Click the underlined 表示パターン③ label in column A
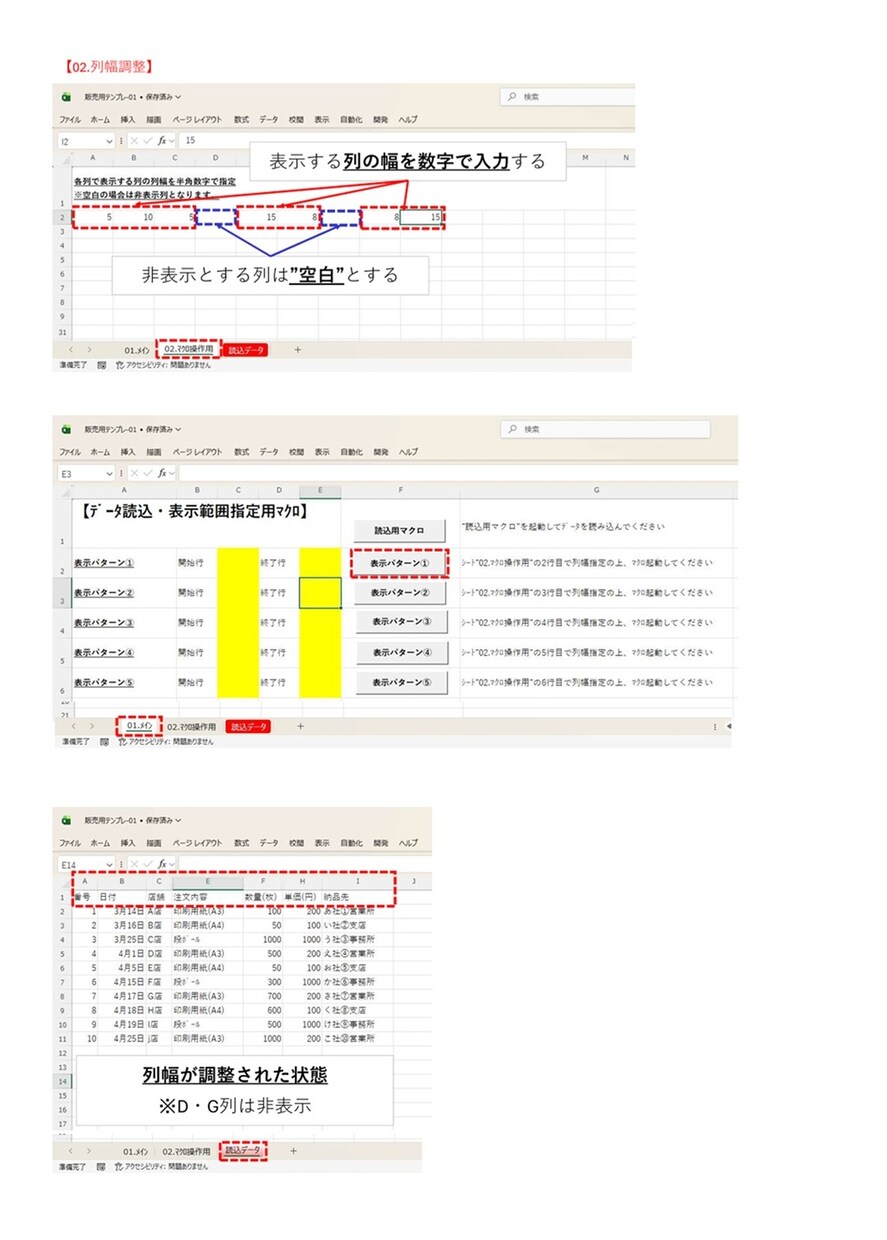 [104, 623]
